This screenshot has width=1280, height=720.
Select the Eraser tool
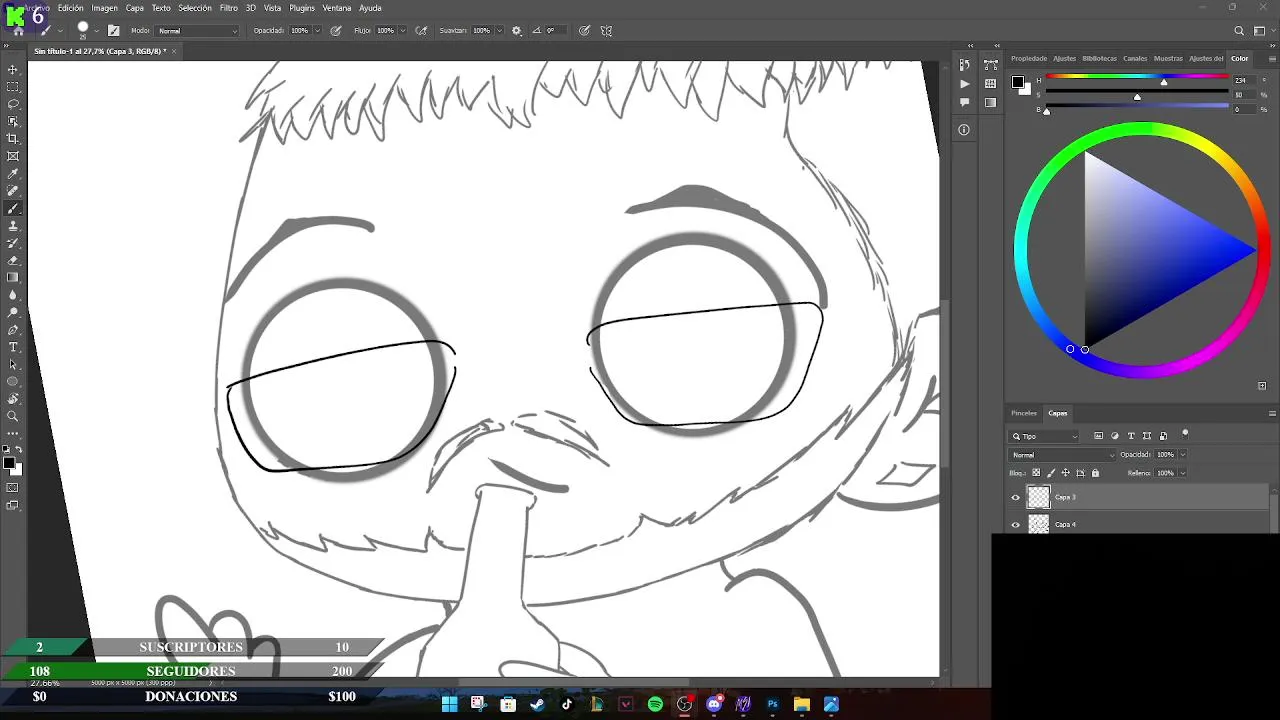[x=13, y=260]
